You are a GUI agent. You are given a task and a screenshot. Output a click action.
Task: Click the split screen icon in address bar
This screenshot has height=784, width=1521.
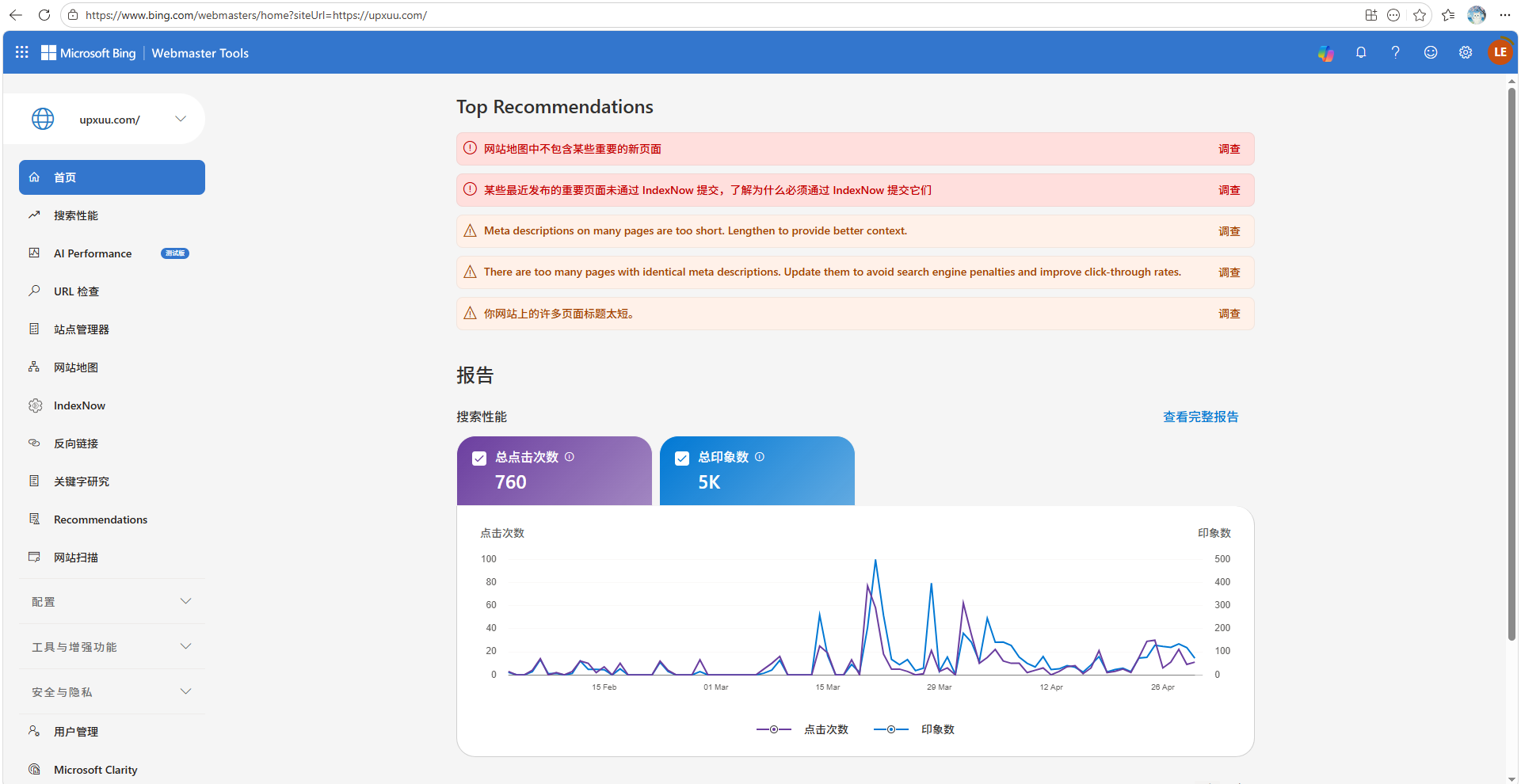tap(1371, 15)
